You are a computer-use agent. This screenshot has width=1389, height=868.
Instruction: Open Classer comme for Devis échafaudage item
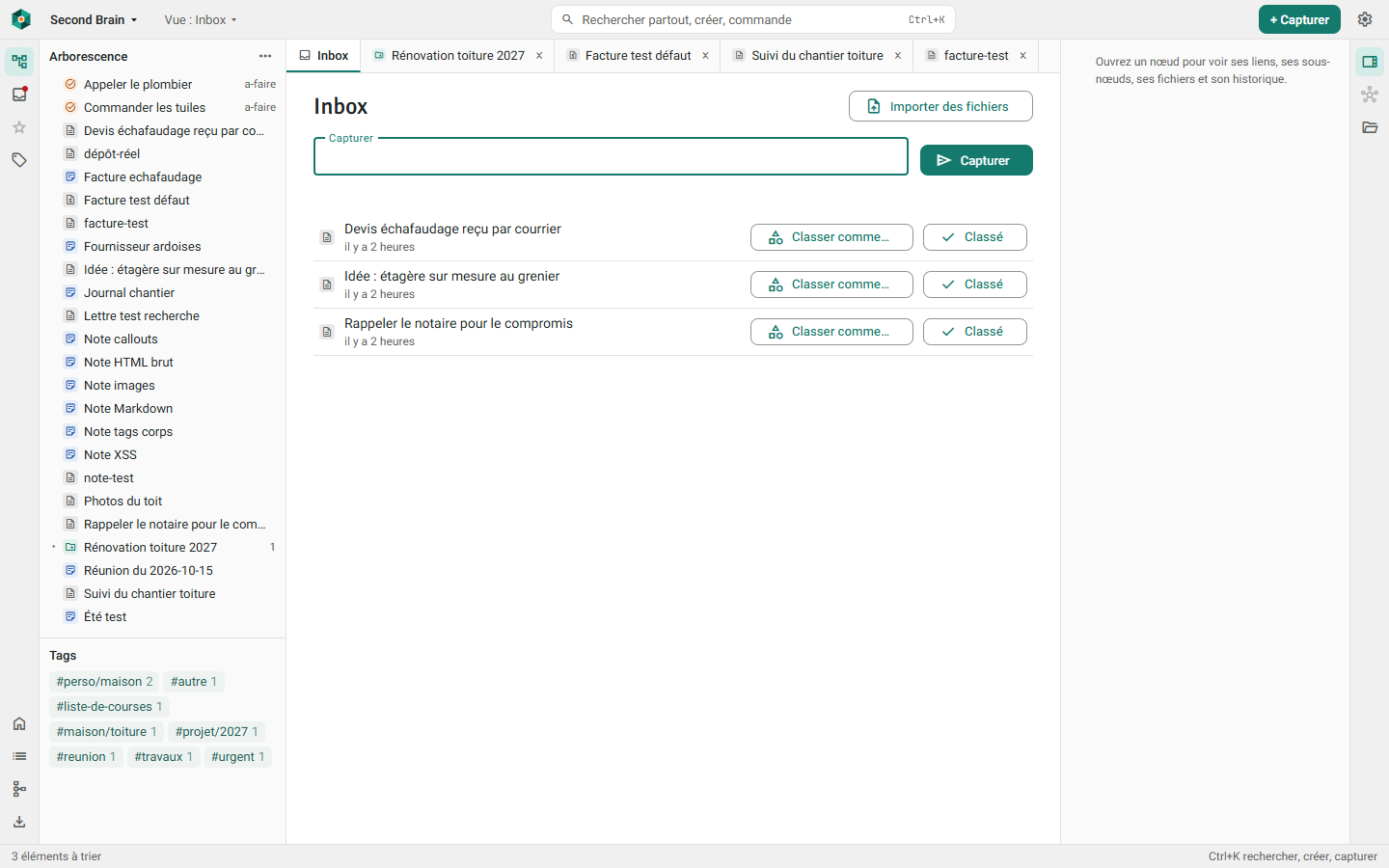[831, 237]
